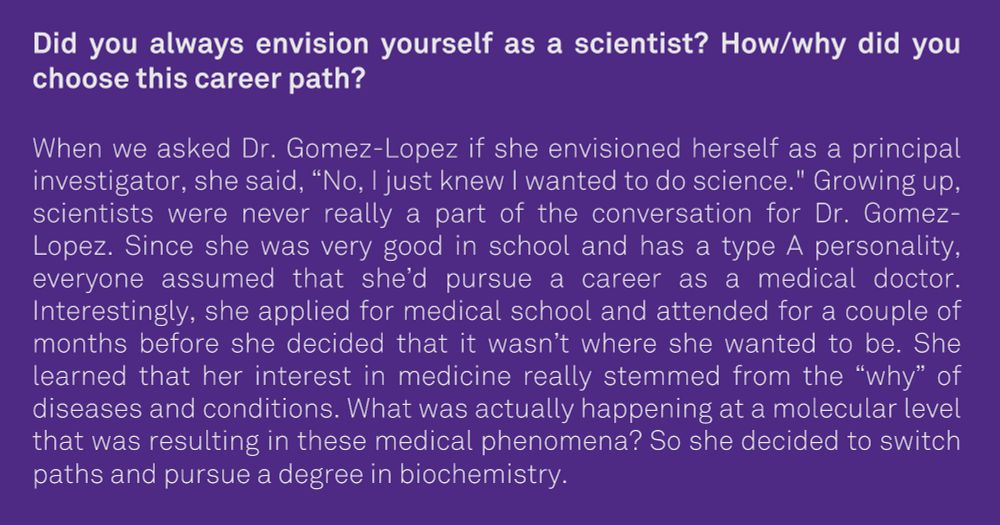This screenshot has height=525, width=1000.
Task: Click the words "Growing up,"
Action: (886, 181)
